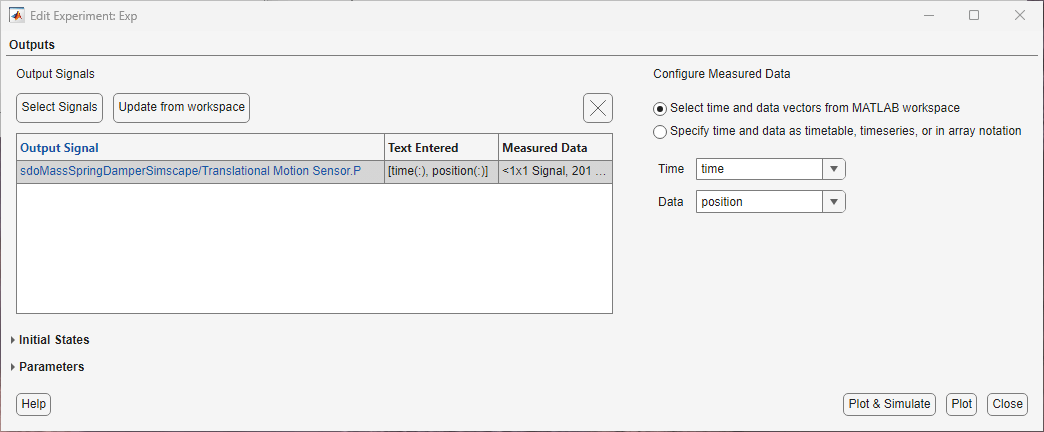Click the Text Entered cell with time and position

440,171
